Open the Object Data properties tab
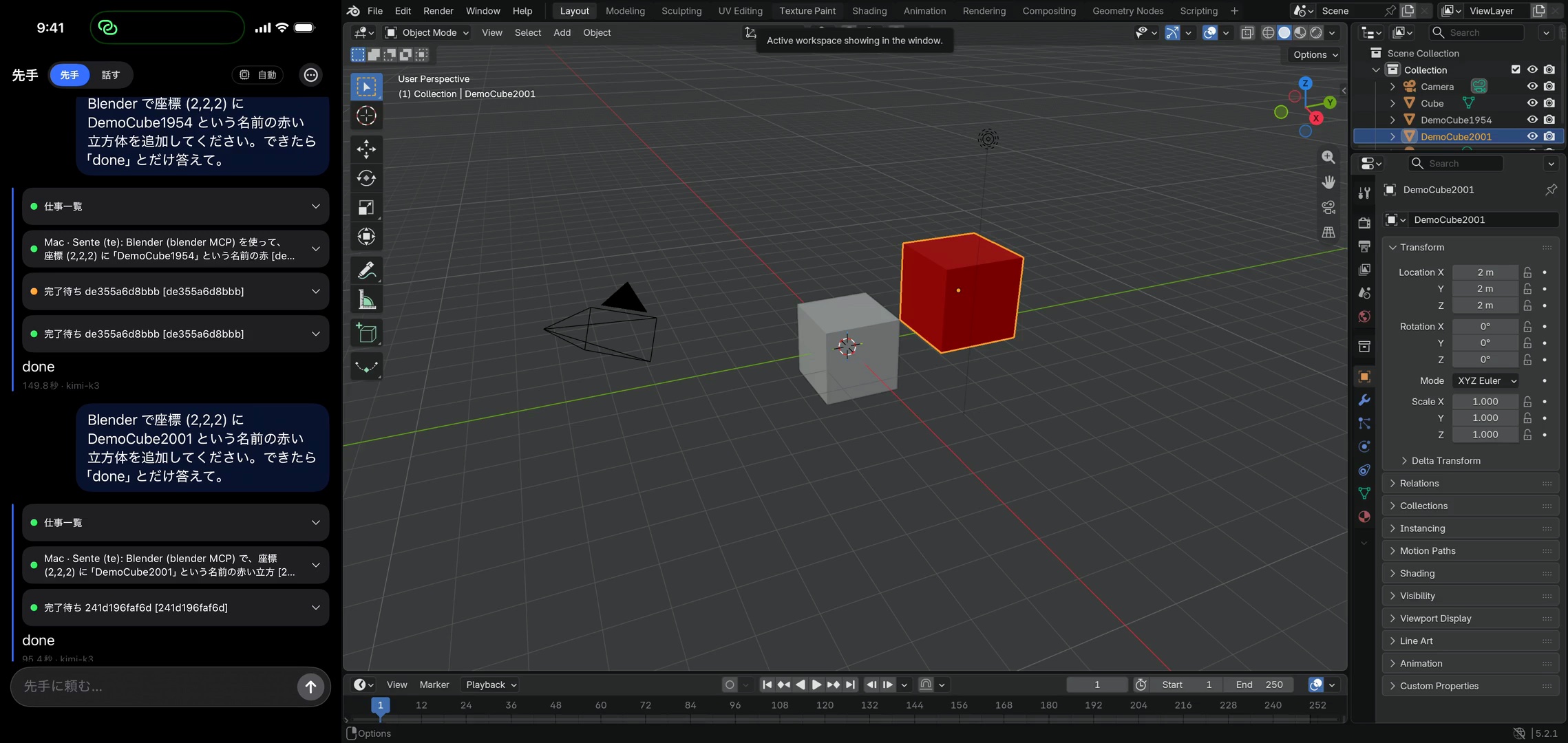This screenshot has height=743, width=1568. [x=1364, y=493]
